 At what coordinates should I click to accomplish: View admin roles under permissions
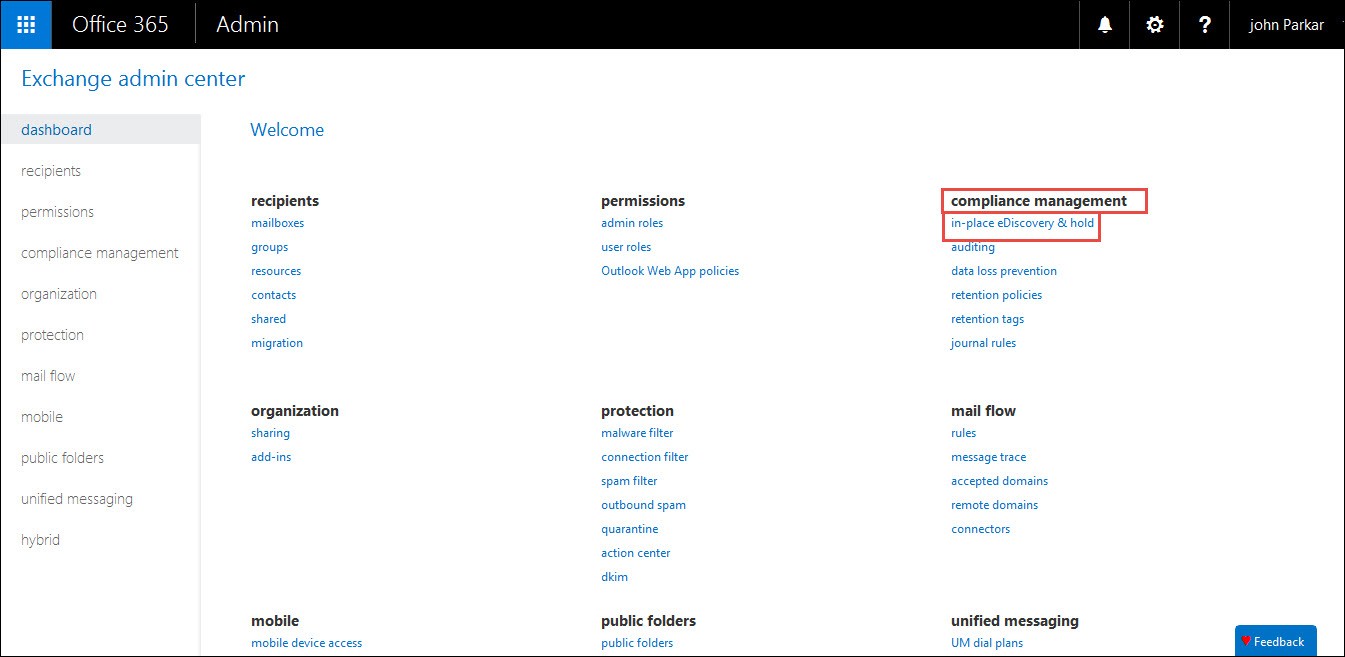(x=632, y=222)
